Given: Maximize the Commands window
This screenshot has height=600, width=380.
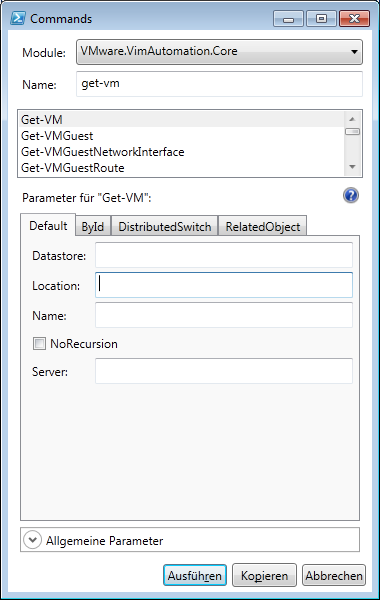Looking at the screenshot, I should point(321,19).
